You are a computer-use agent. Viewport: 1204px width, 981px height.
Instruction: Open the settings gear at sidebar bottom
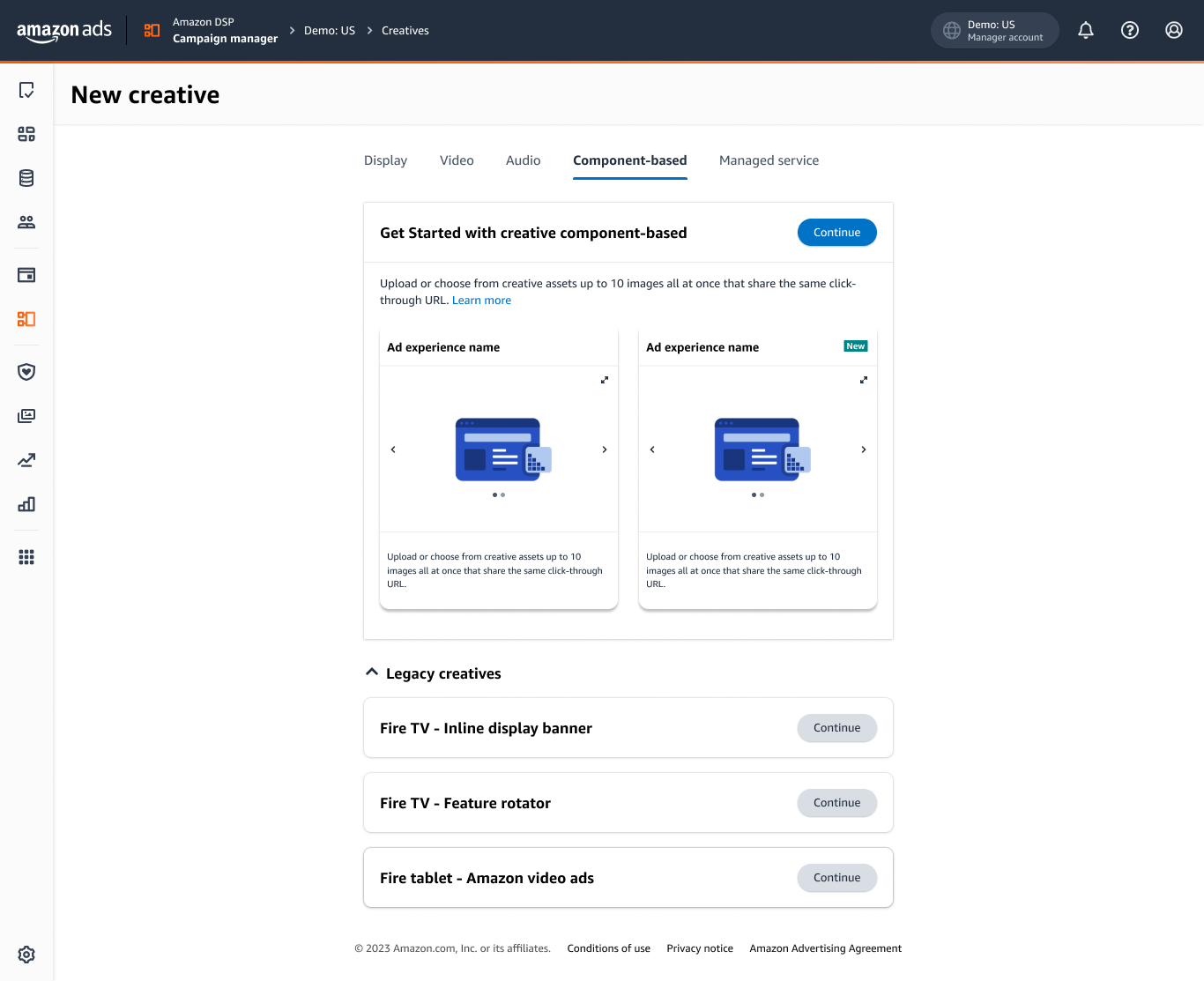click(x=26, y=955)
